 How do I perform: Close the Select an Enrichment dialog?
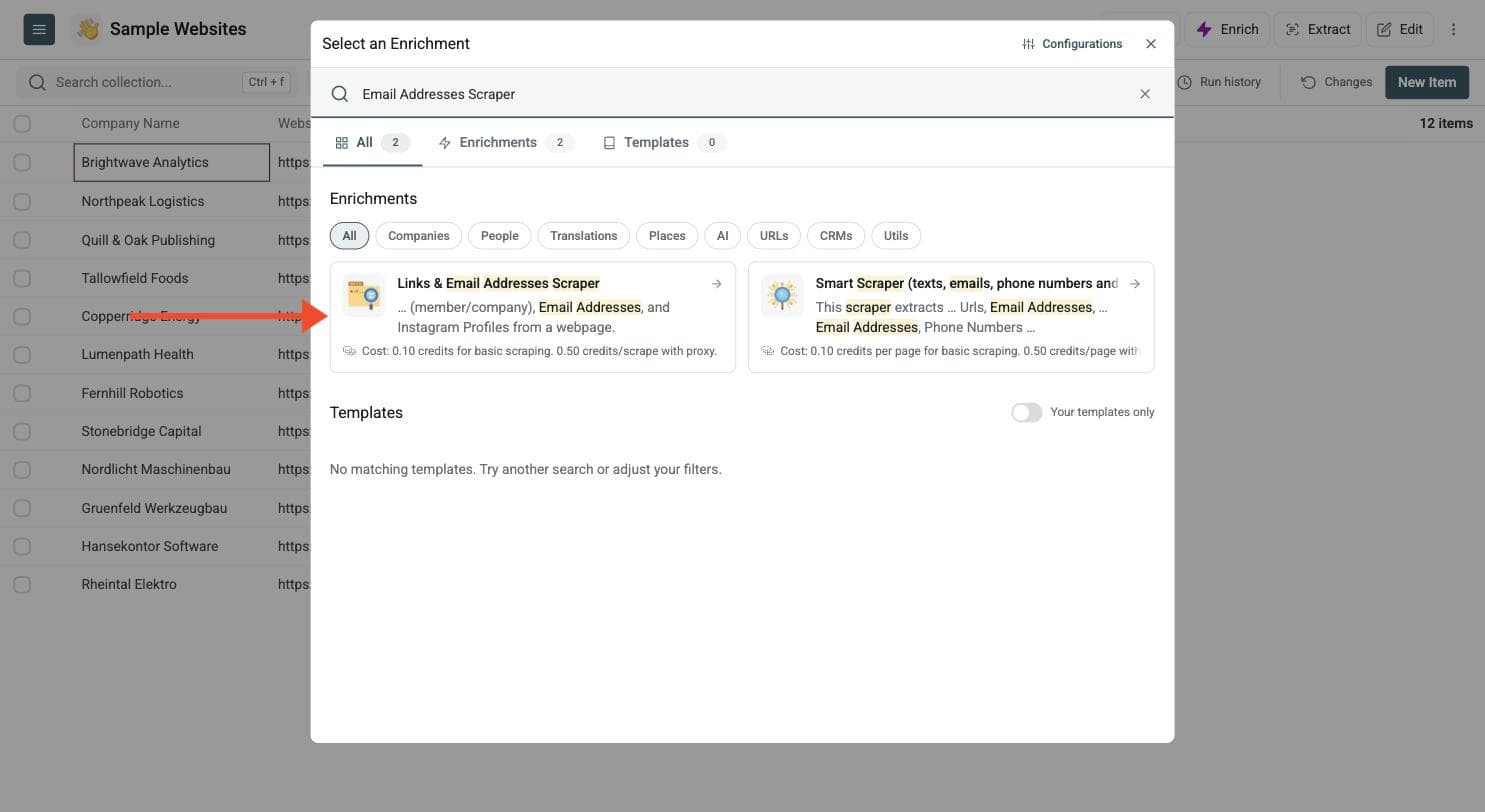(x=1151, y=44)
